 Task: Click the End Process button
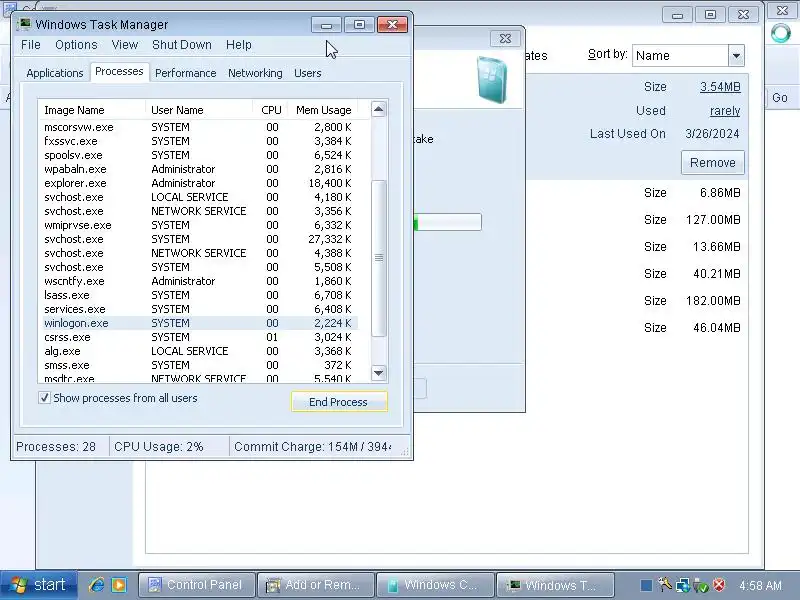[339, 402]
